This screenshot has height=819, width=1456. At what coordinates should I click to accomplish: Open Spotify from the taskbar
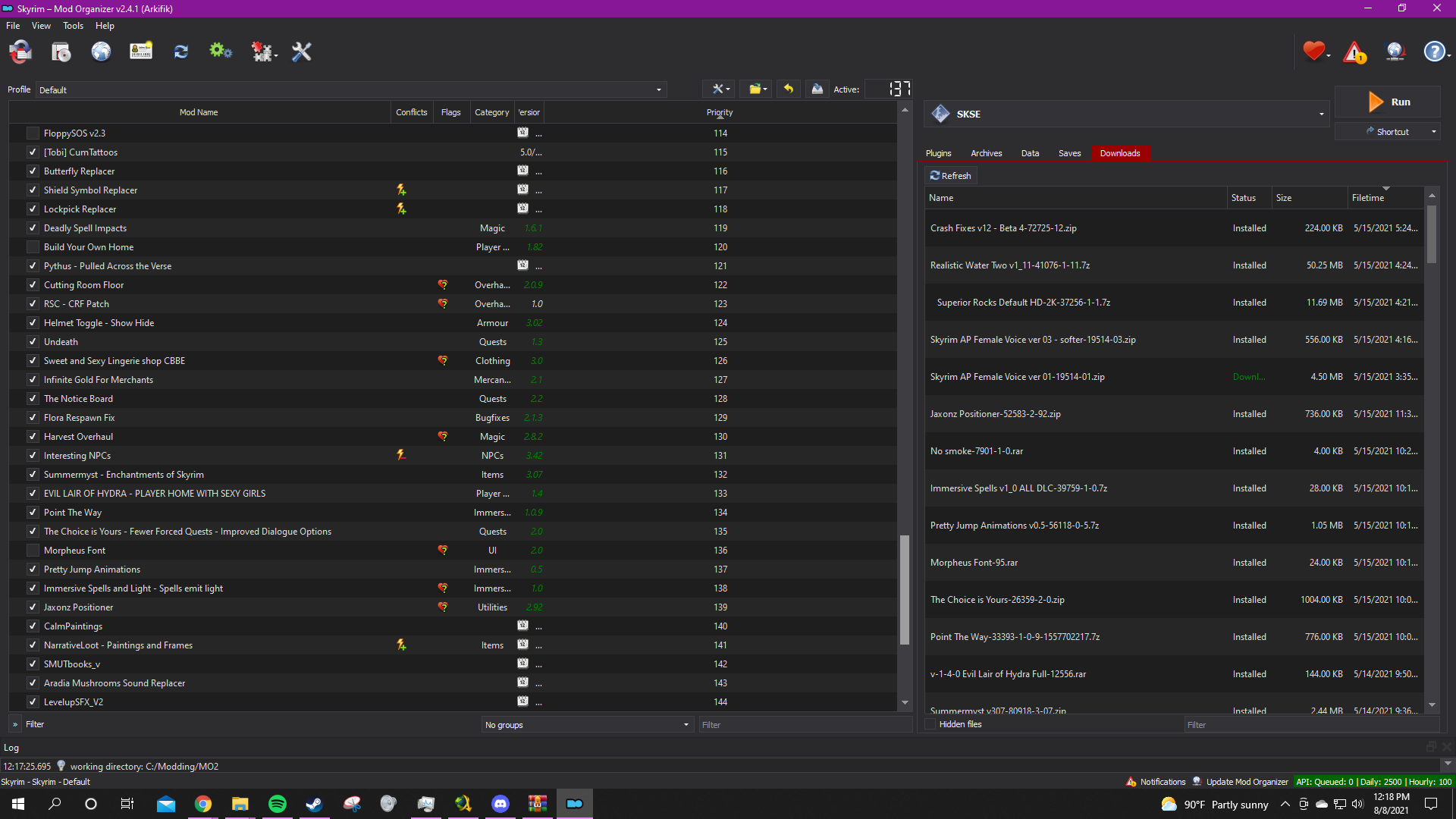(278, 804)
